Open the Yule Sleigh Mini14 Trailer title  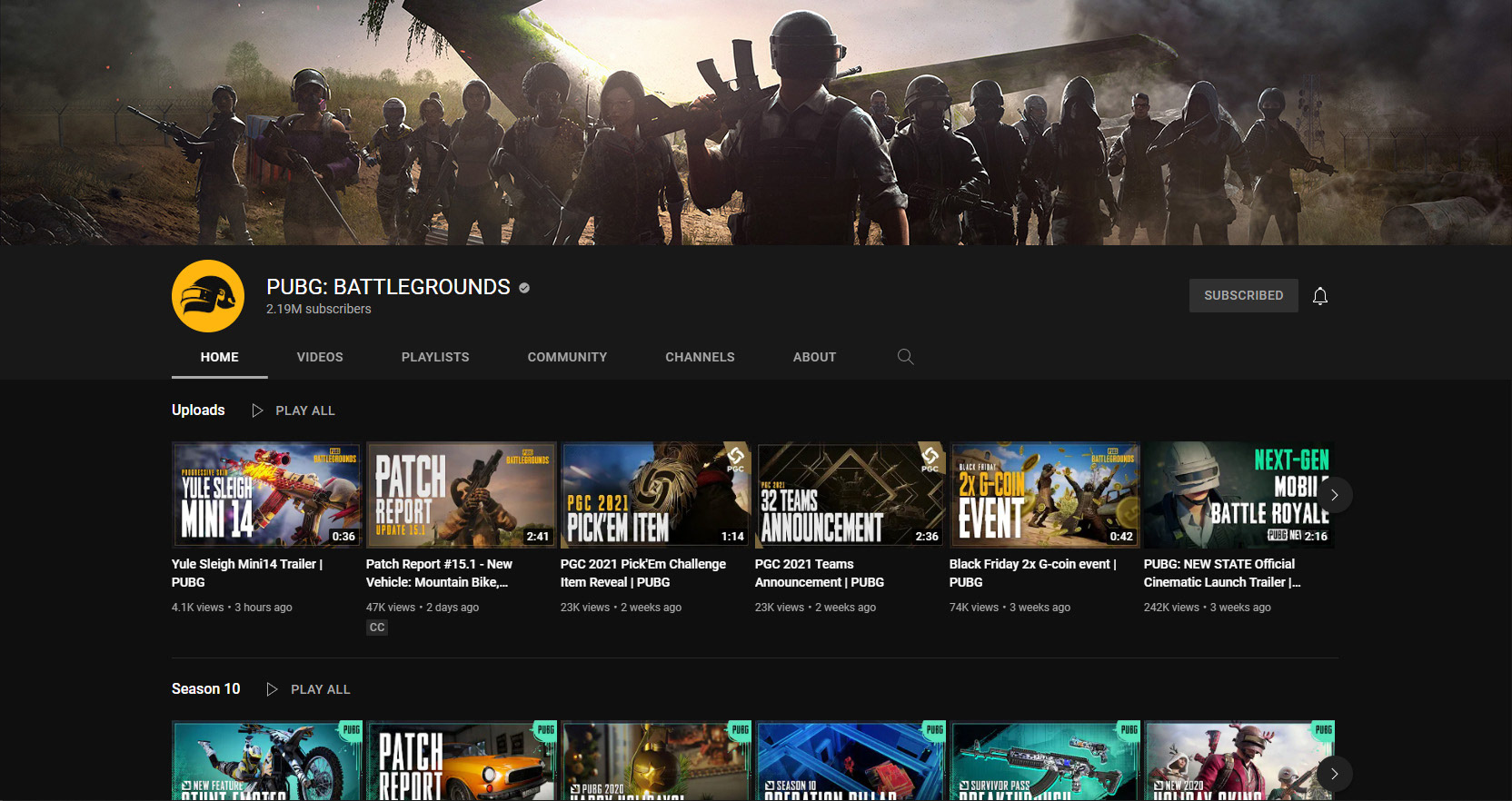coord(247,573)
